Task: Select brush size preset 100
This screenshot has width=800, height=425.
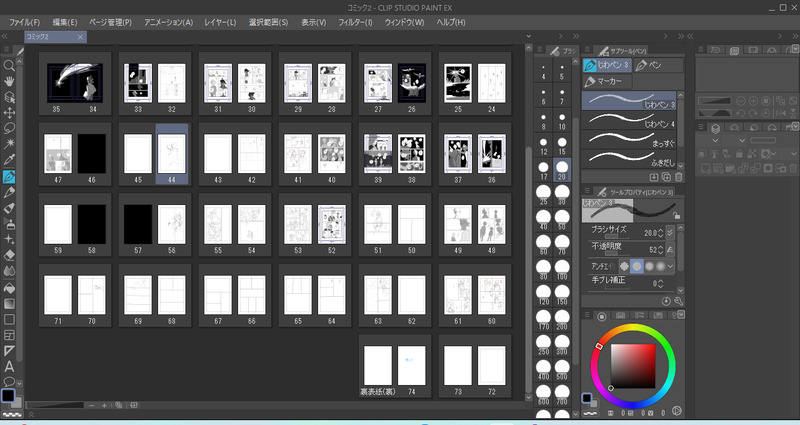Action: tap(562, 270)
